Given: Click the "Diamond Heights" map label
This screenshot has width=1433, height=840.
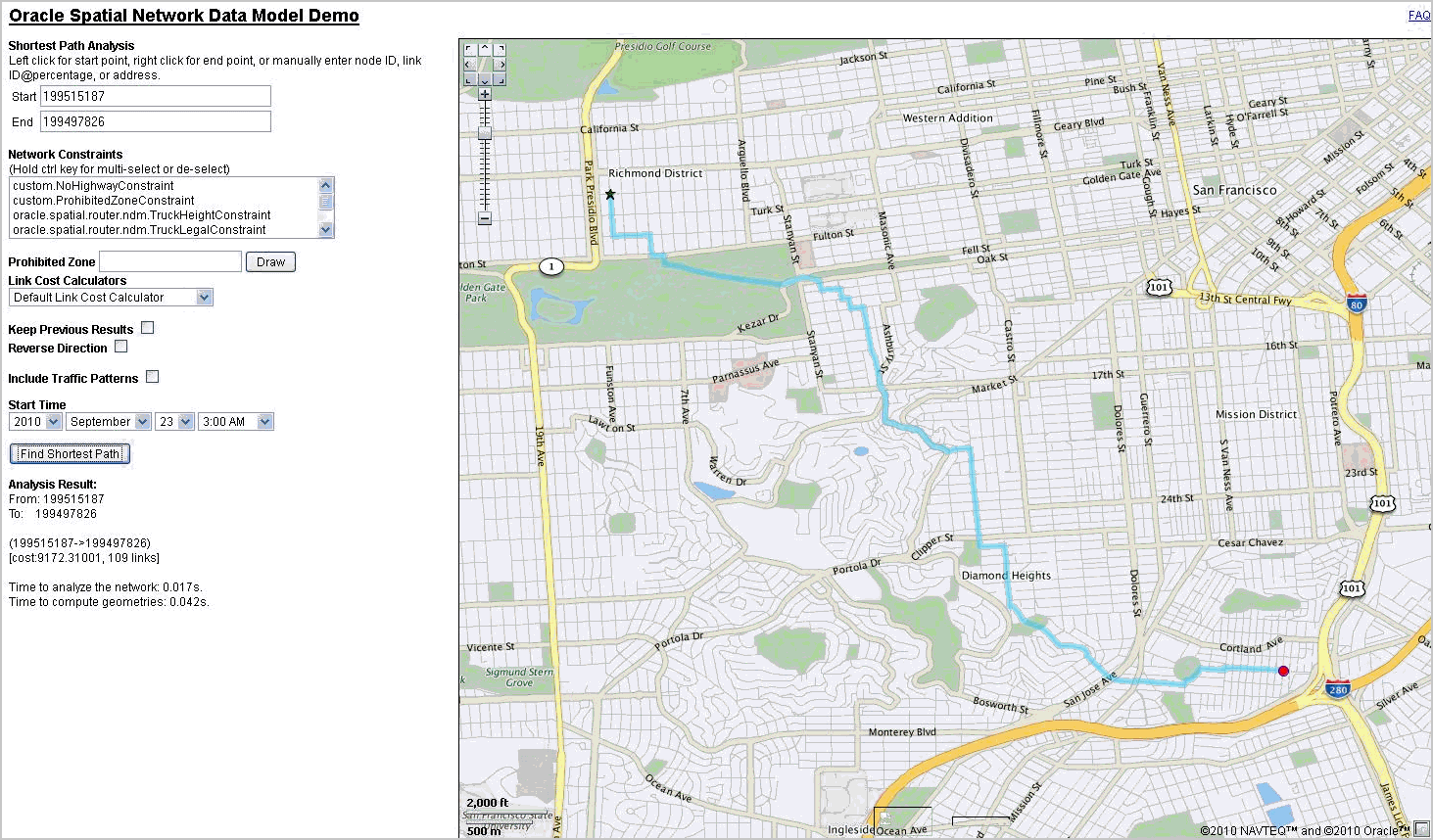Looking at the screenshot, I should (1006, 576).
